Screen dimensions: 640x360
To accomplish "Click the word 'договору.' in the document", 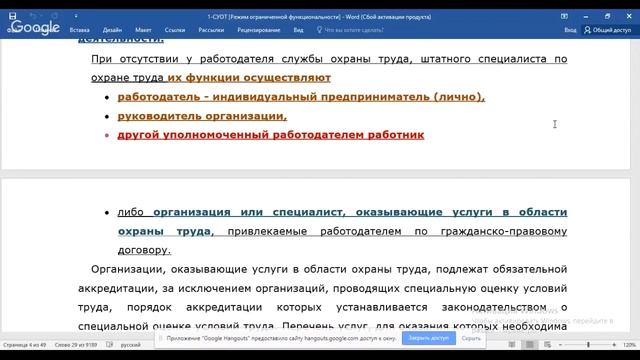I will (x=144, y=250).
